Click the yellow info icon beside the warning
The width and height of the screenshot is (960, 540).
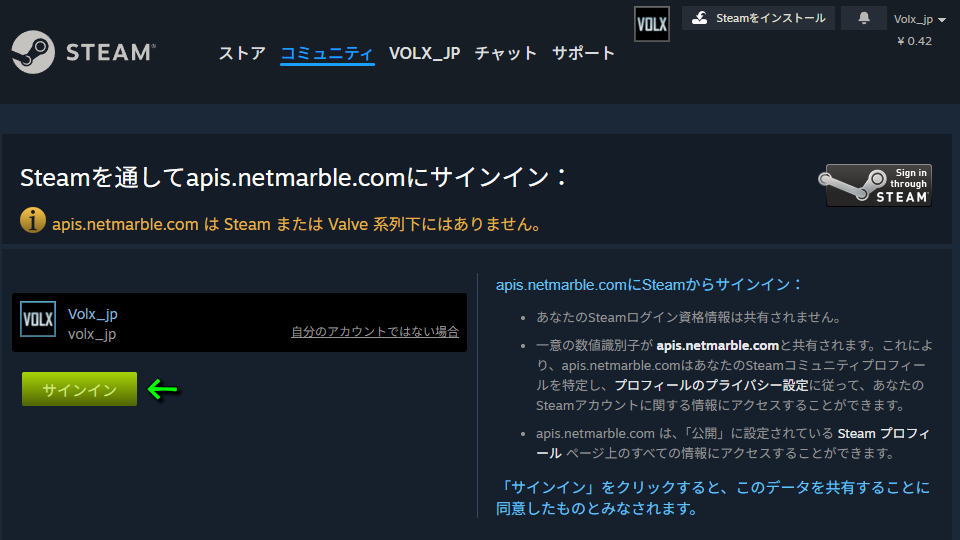click(x=33, y=220)
